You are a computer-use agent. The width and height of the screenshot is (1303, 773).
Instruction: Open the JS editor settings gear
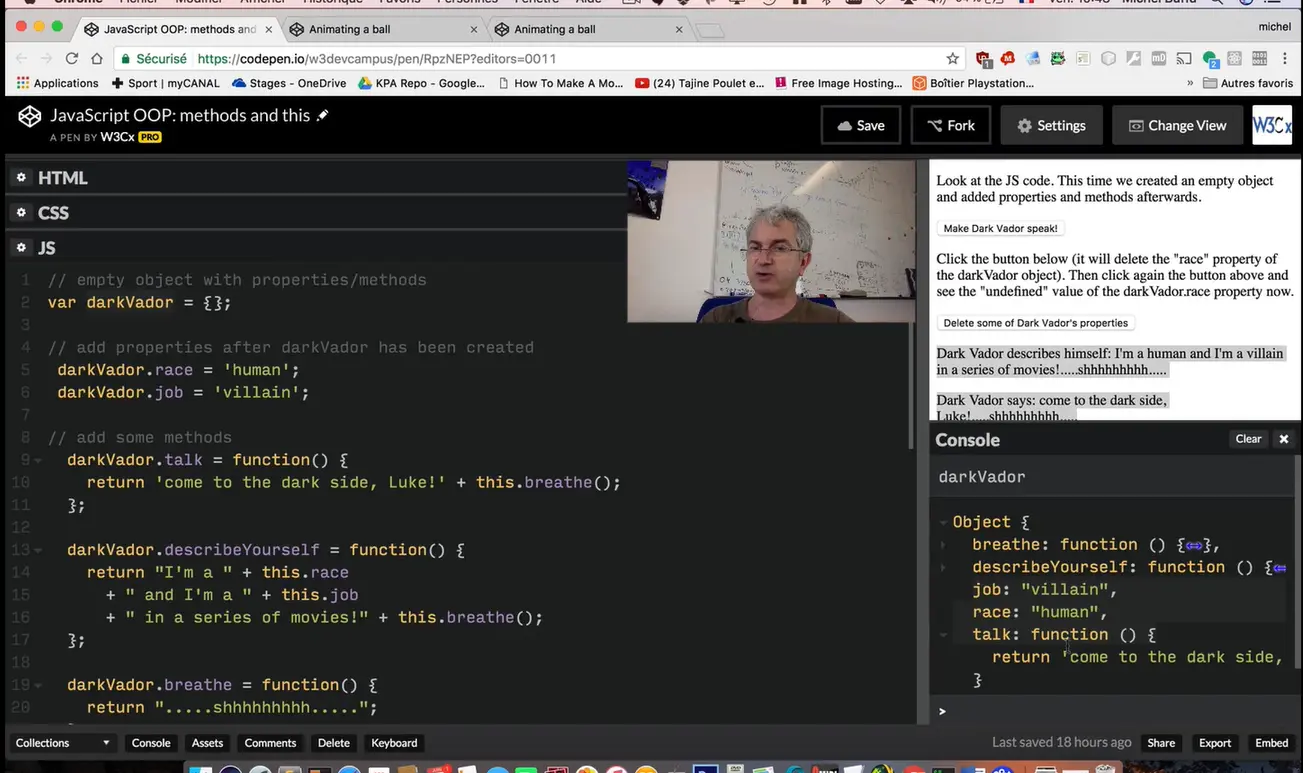(x=20, y=247)
